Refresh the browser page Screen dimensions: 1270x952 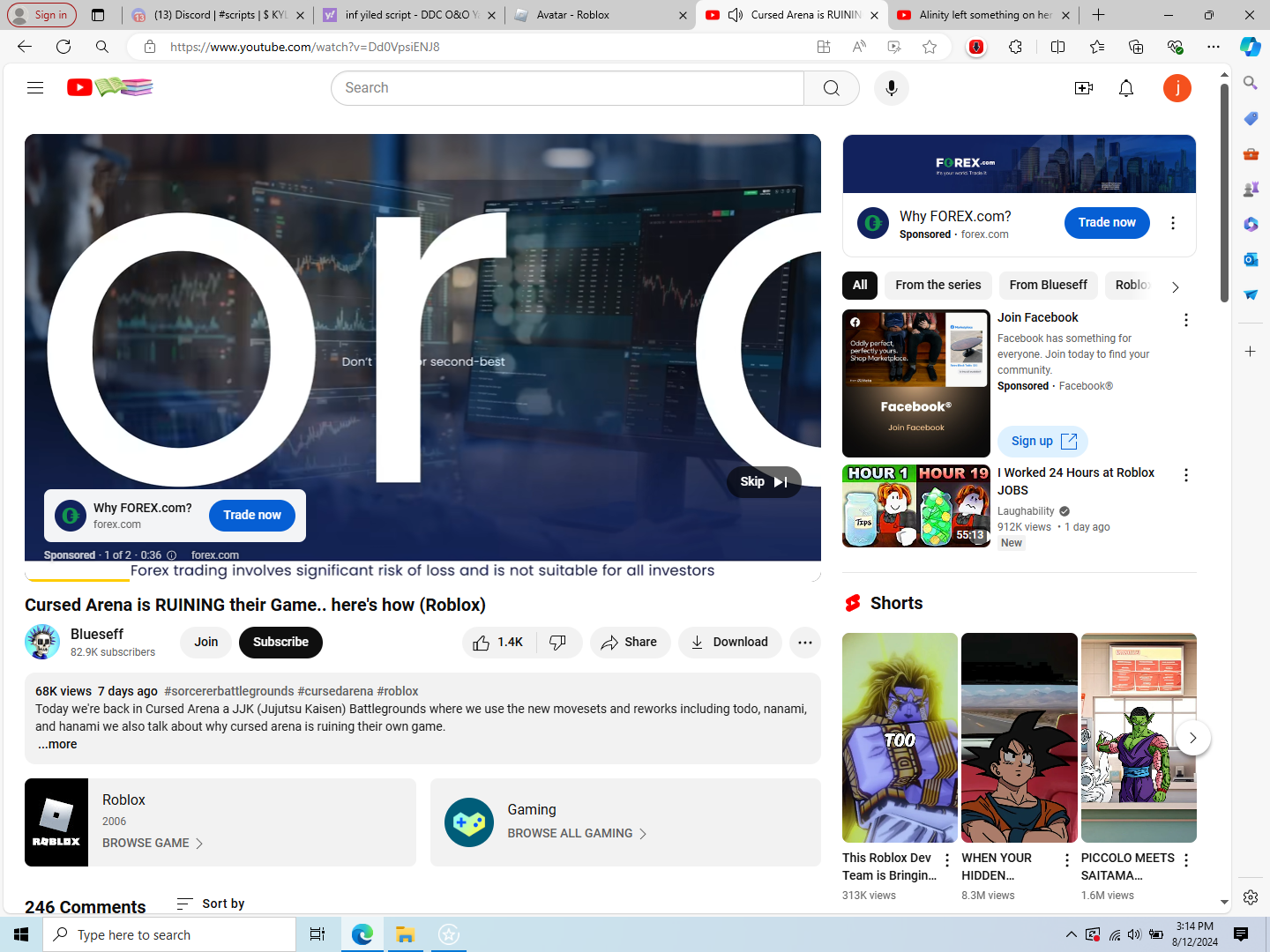[63, 47]
